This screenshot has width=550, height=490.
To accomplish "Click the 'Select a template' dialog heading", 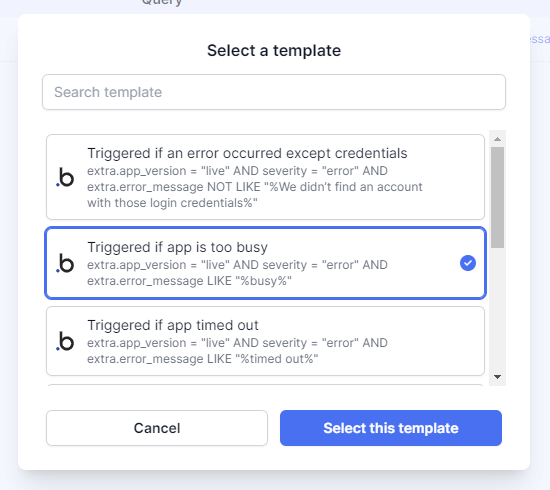I will [x=274, y=51].
